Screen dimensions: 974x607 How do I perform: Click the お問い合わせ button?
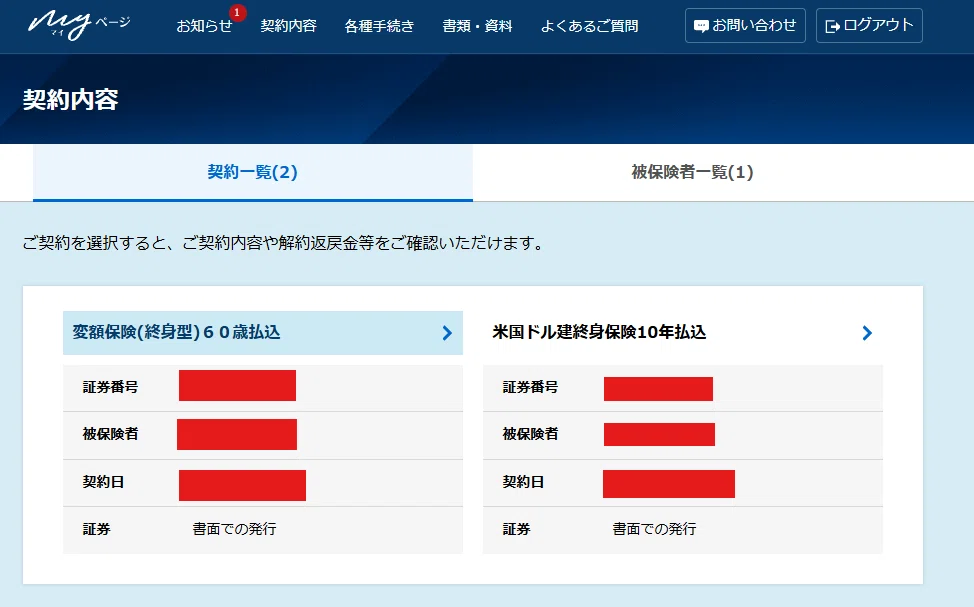745,25
